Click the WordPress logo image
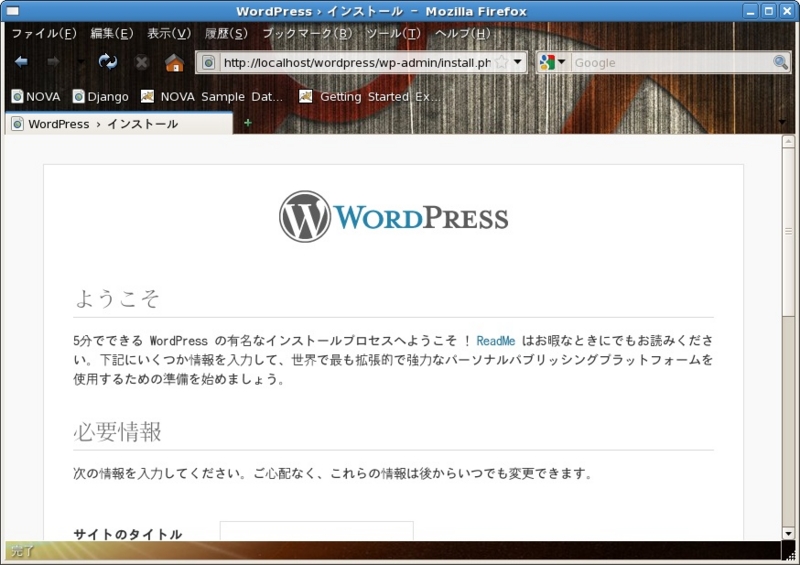This screenshot has height=565, width=800. [x=393, y=217]
